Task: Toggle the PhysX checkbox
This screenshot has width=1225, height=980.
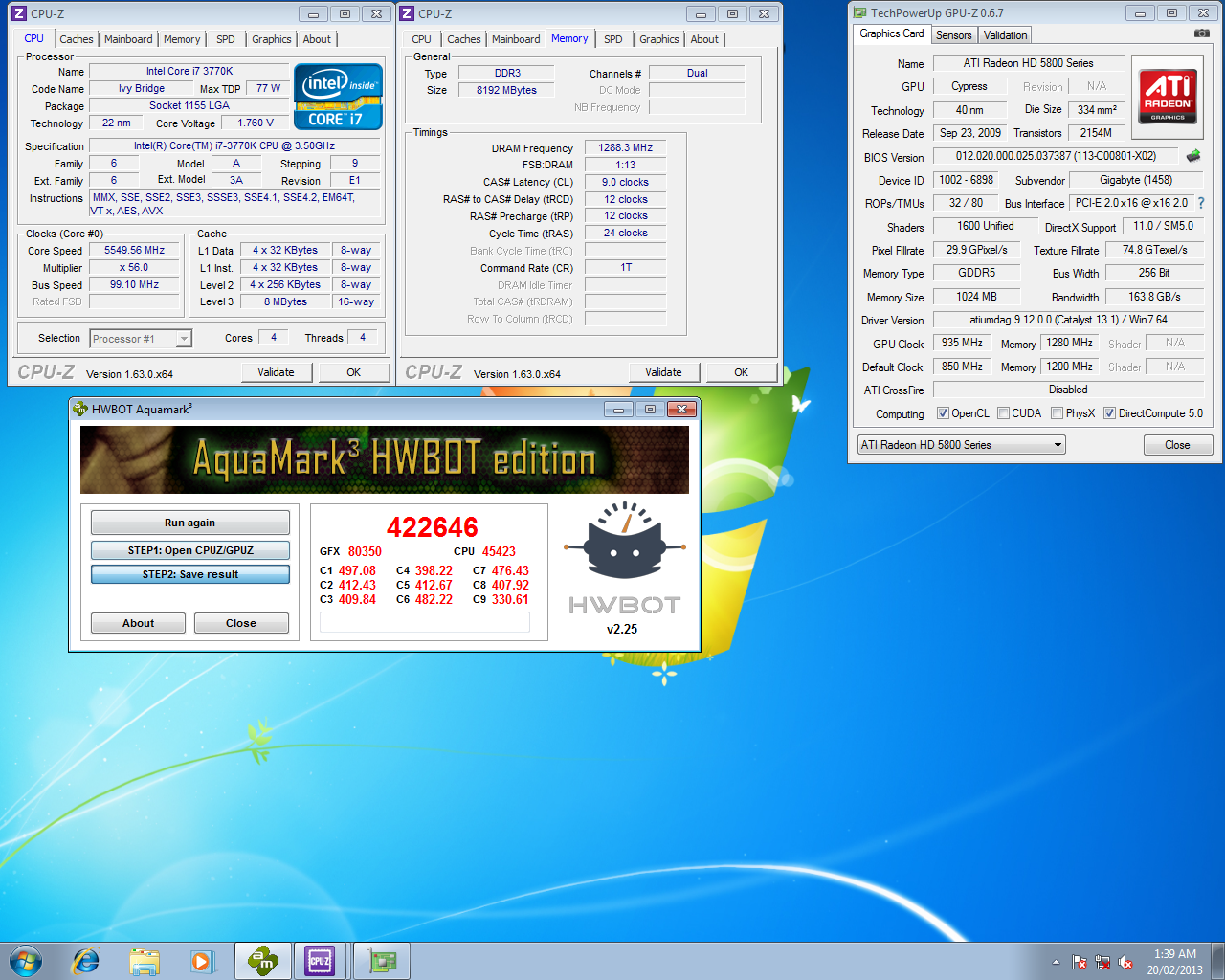Action: tap(1057, 413)
